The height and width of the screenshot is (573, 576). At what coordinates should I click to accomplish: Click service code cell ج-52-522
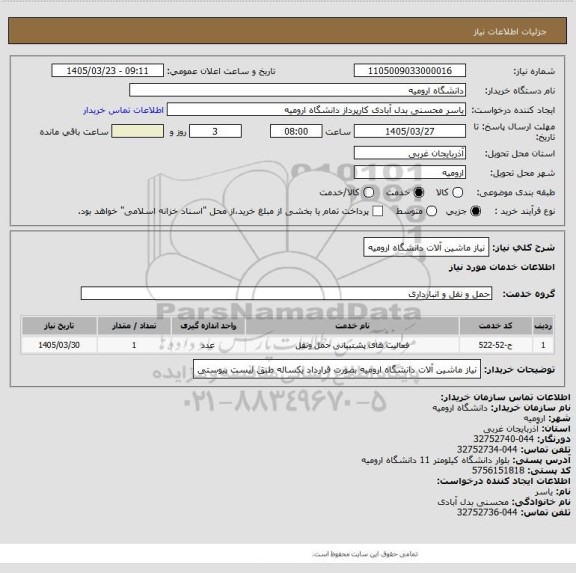(495, 345)
